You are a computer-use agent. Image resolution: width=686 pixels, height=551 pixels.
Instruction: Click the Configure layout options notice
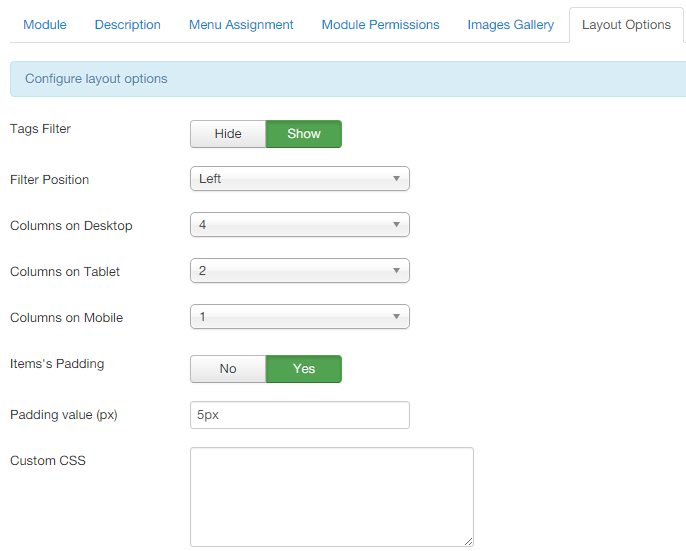[x=348, y=79]
